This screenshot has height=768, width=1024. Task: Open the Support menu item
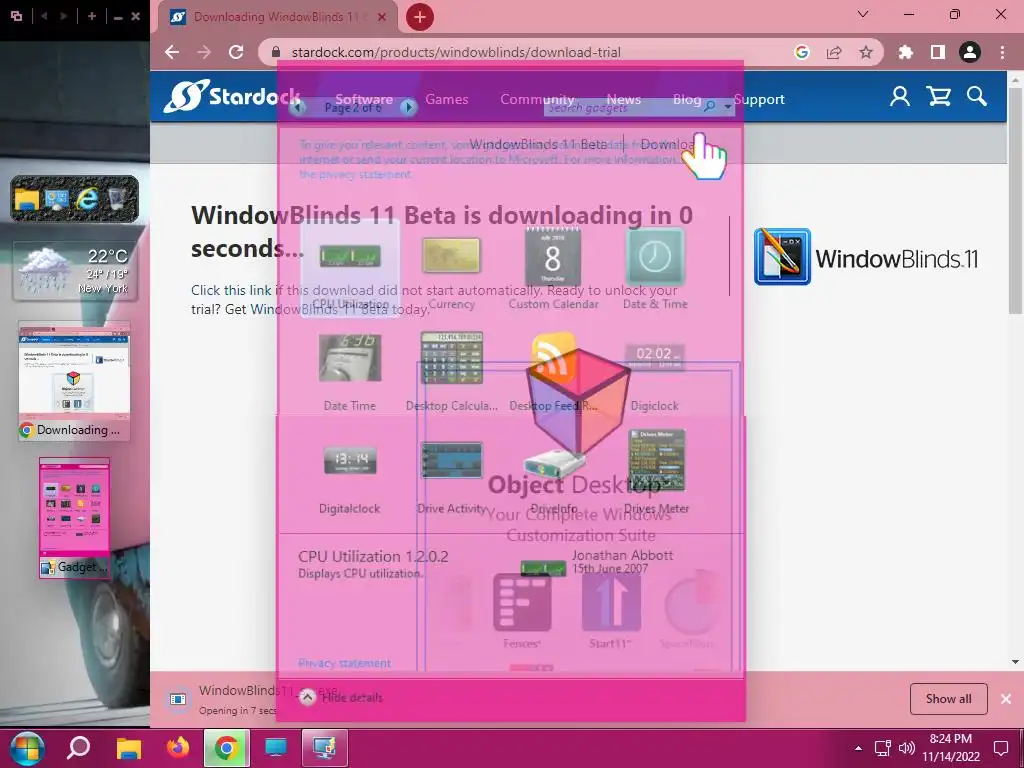(x=759, y=99)
